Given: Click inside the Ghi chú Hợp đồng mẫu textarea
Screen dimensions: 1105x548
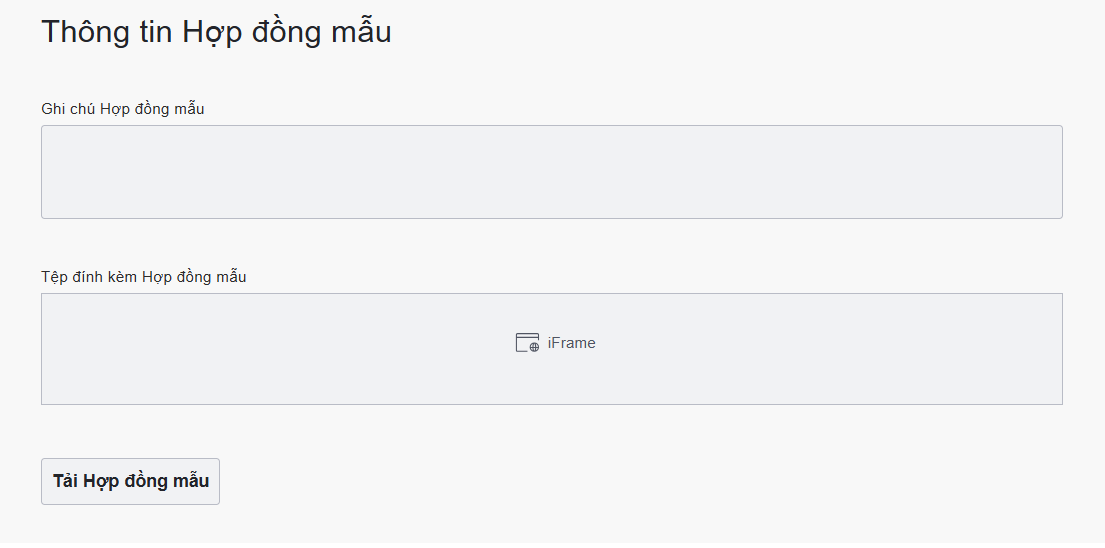Looking at the screenshot, I should 551,172.
